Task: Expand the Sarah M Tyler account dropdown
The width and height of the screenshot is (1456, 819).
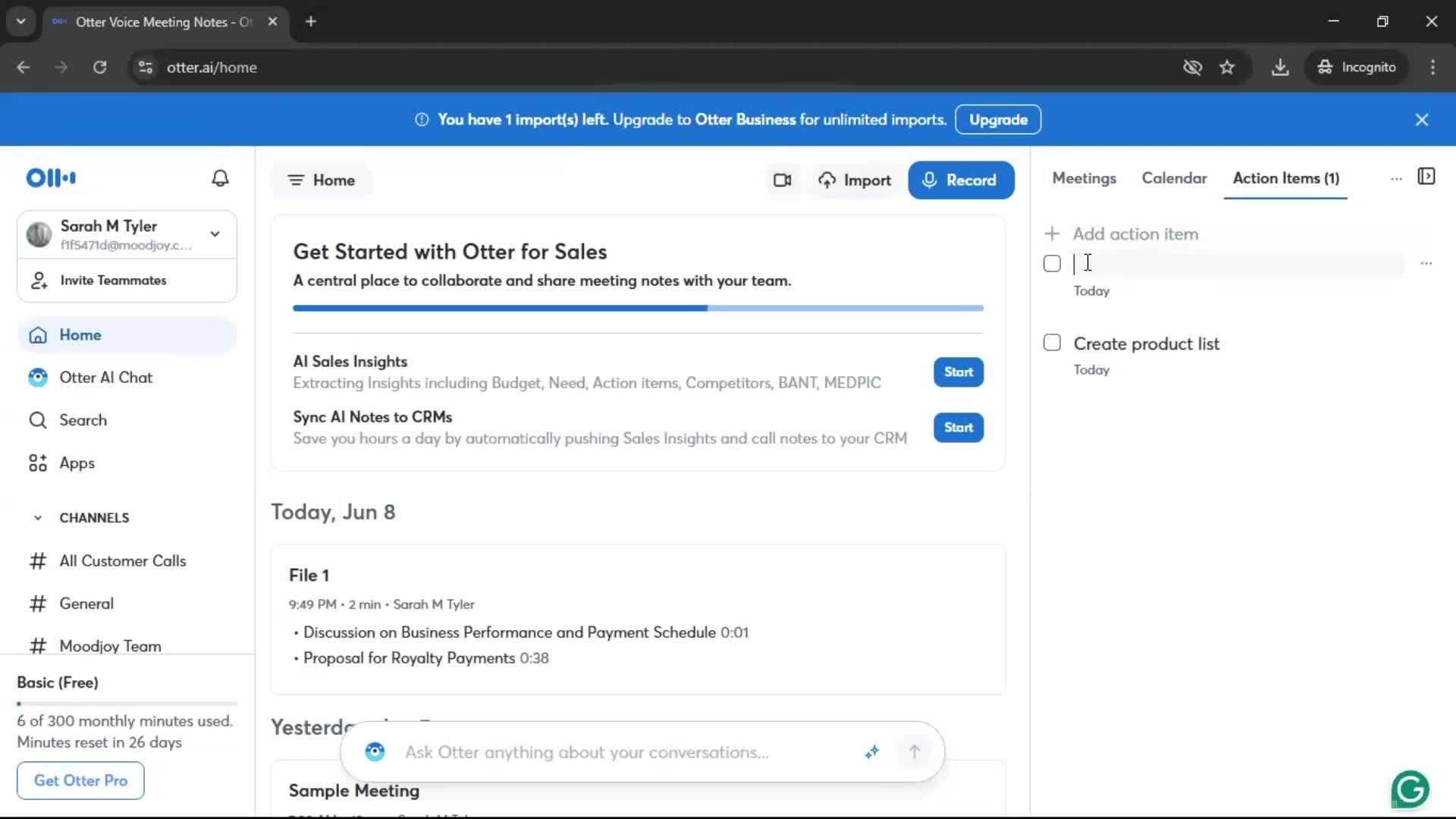Action: pos(215,234)
